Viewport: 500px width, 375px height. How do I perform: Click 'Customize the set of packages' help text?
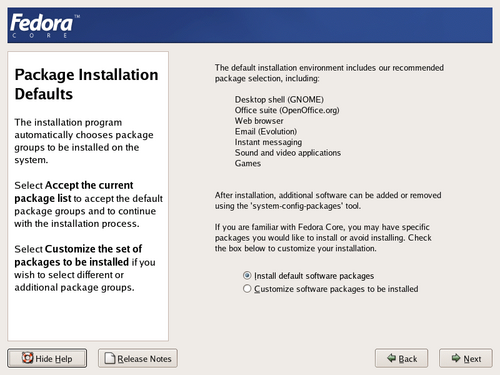click(78, 255)
